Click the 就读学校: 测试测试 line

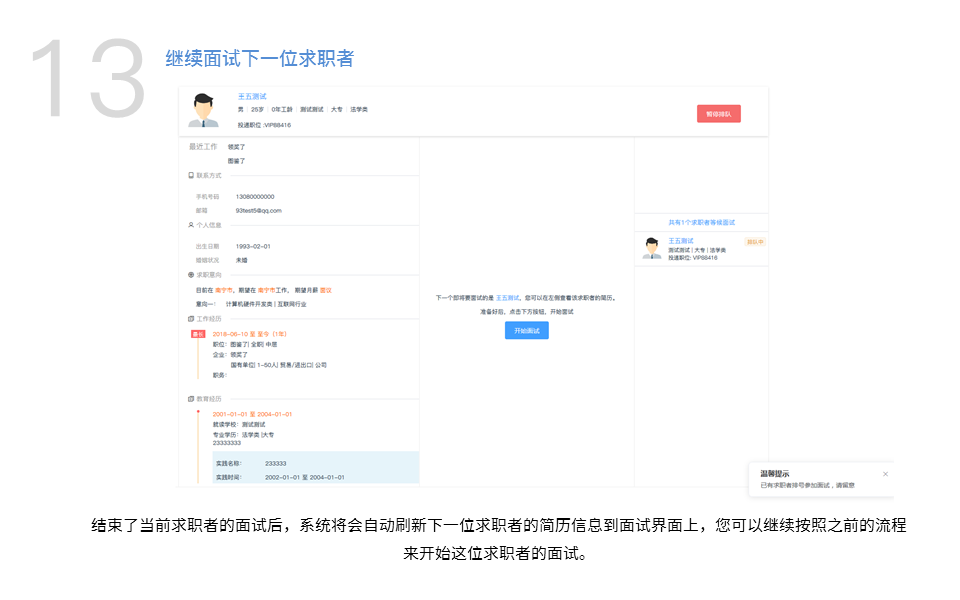point(239,425)
